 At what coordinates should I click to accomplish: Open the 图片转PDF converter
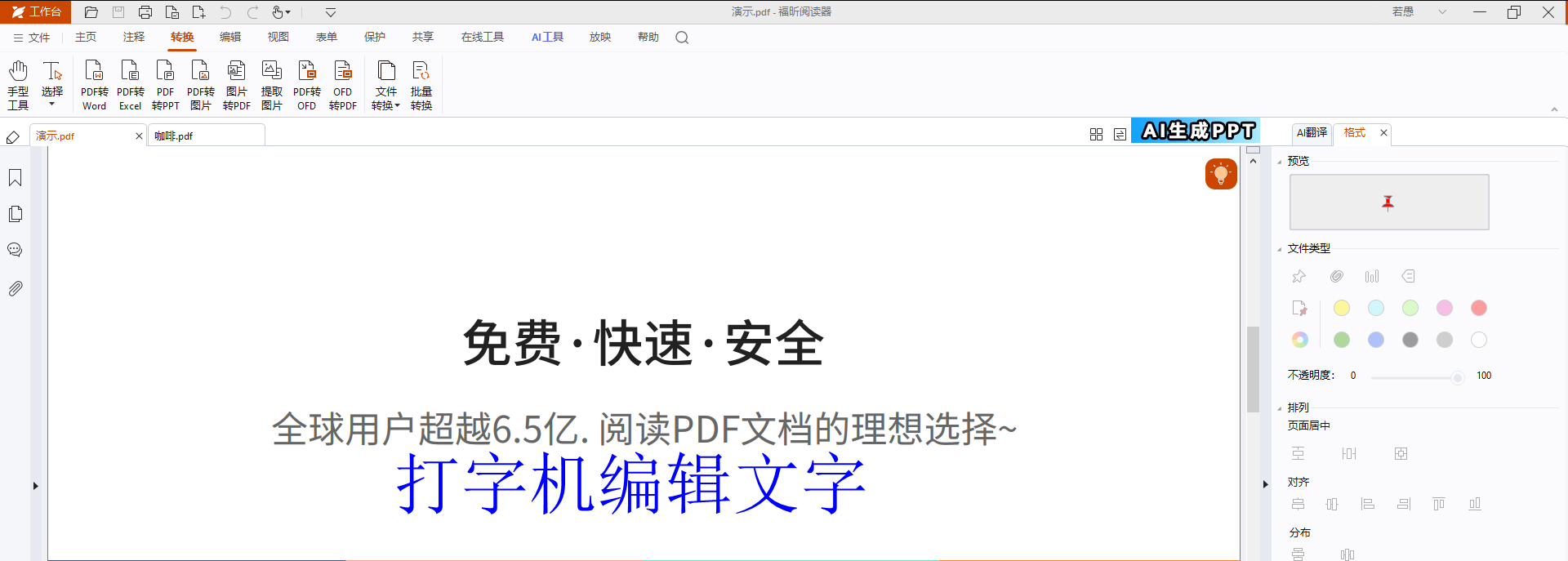click(236, 85)
